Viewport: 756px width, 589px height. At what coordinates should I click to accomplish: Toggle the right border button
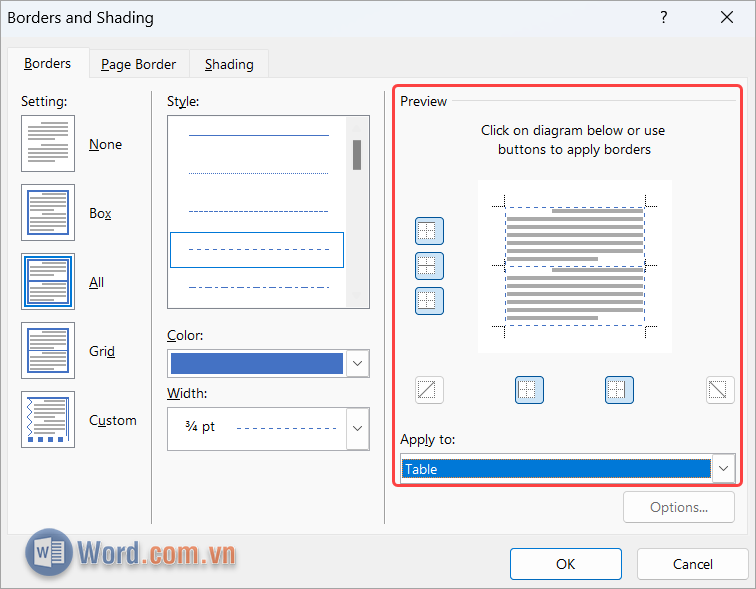pyautogui.click(x=619, y=390)
